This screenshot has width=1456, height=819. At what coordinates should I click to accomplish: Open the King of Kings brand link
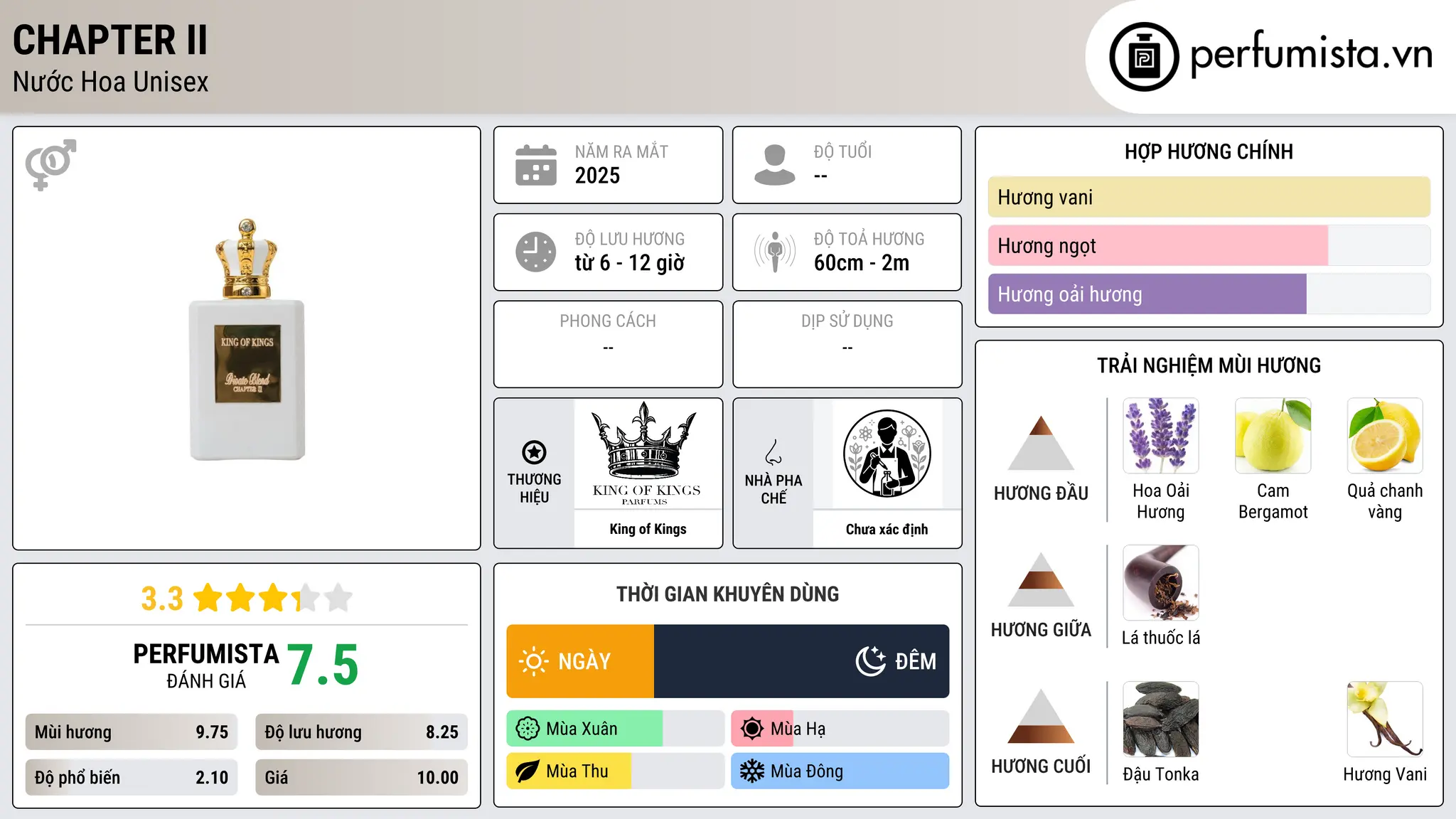(x=648, y=529)
